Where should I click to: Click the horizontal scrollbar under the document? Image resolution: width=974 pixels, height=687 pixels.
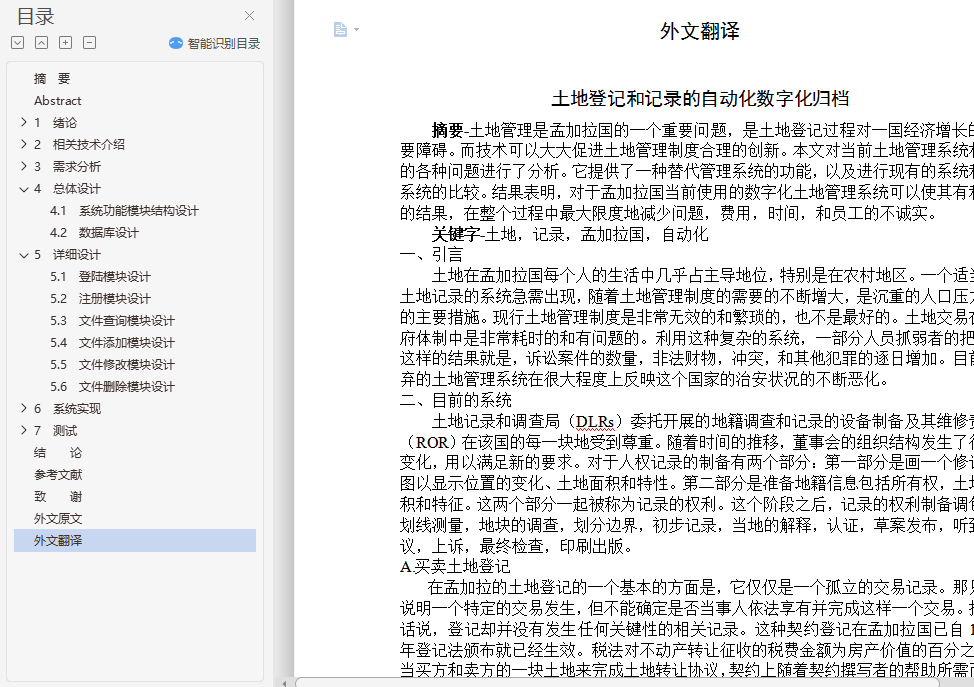coord(617,682)
